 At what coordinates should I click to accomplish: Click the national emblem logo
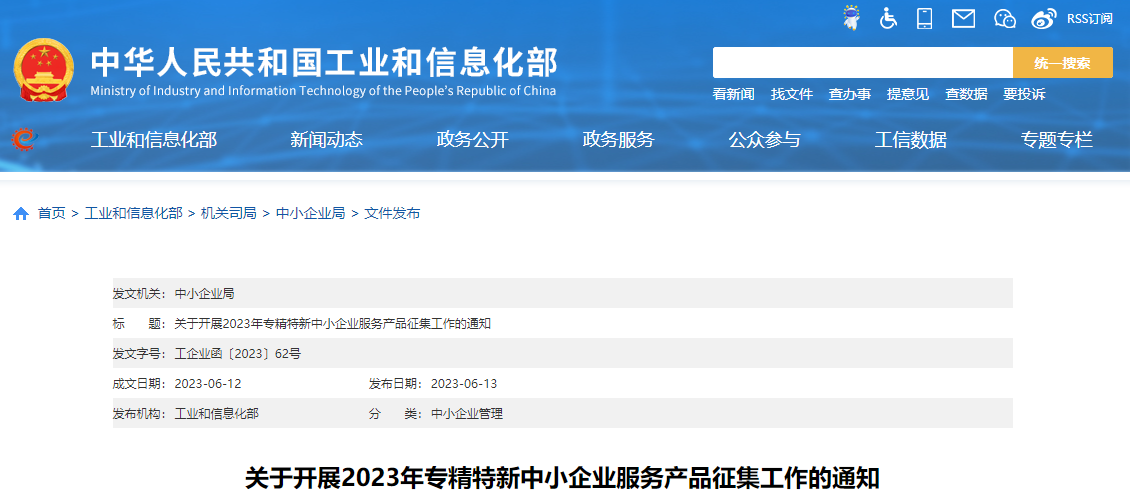(44, 70)
